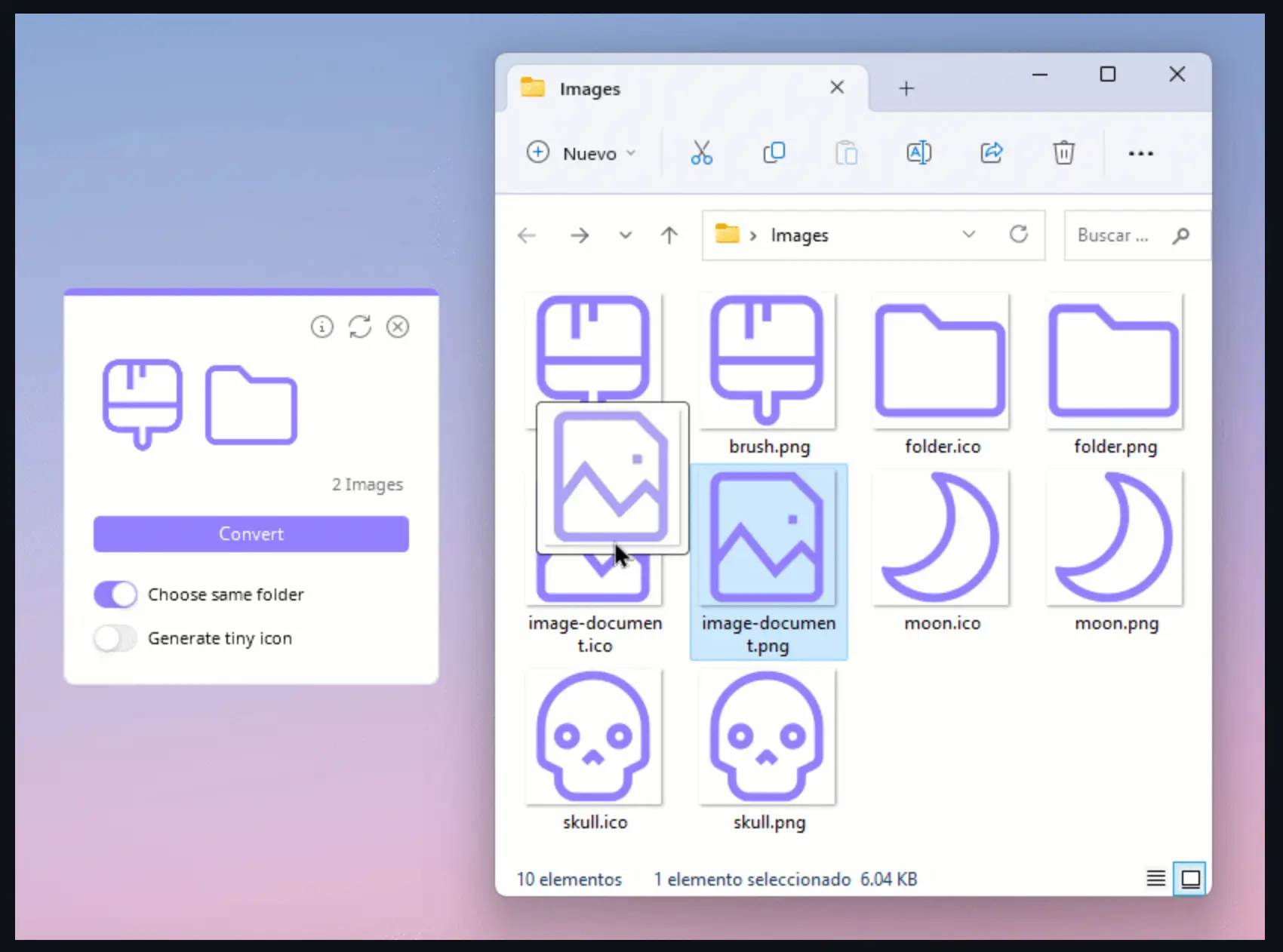Switch to details list view

click(x=1155, y=879)
